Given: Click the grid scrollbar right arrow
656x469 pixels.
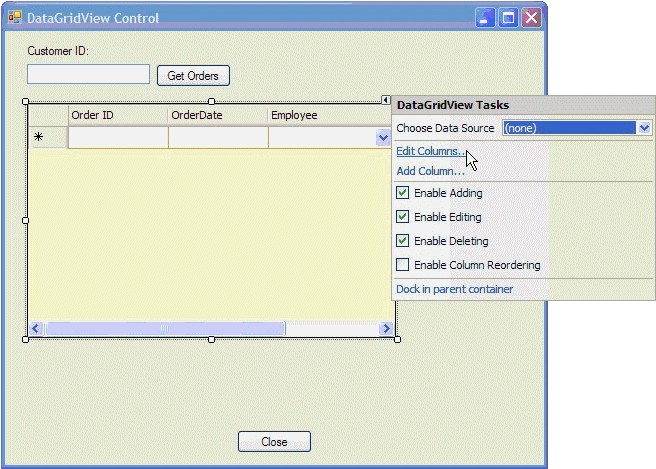Looking at the screenshot, I should pos(385,328).
